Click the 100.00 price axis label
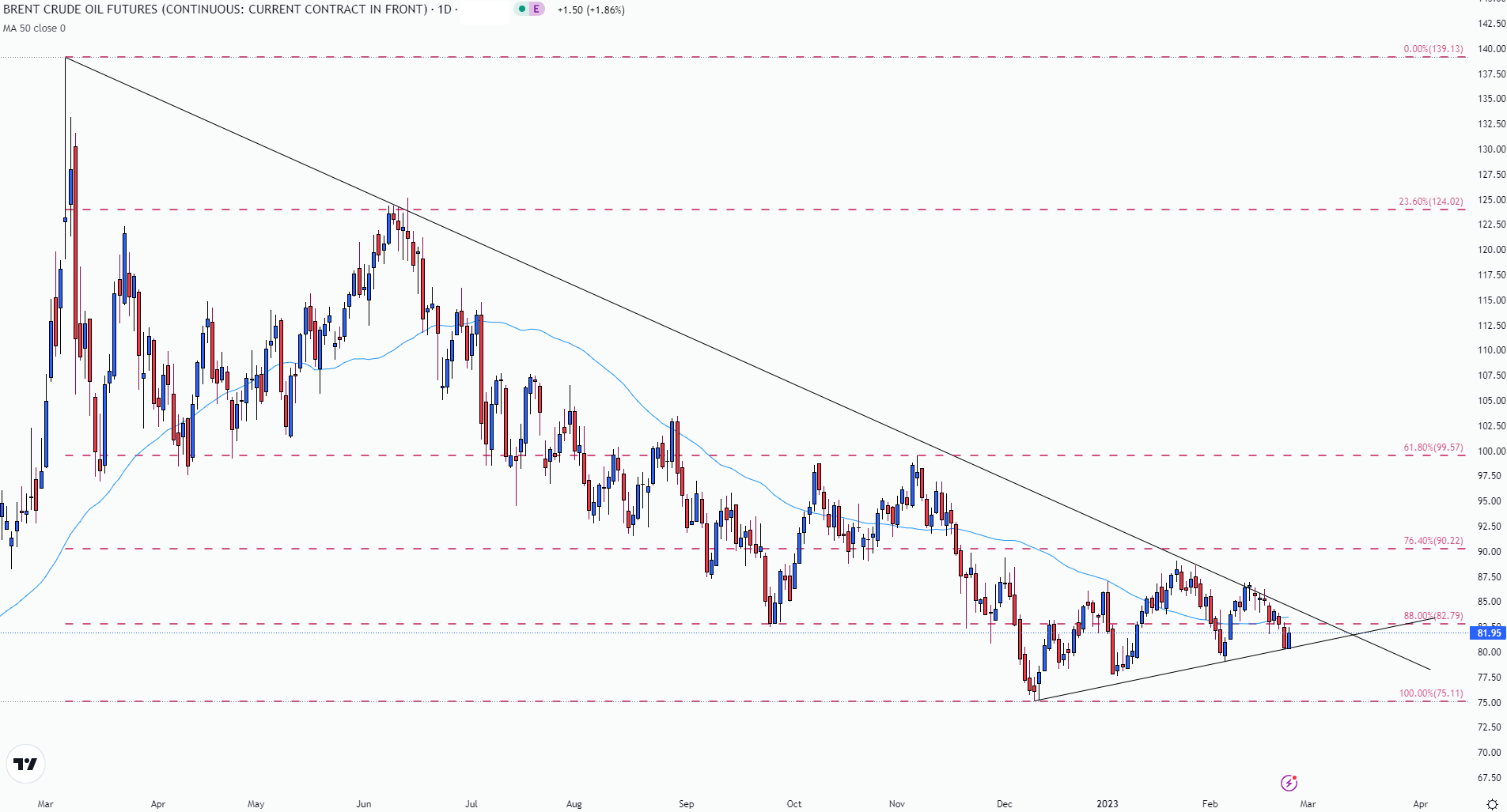Screen dimensions: 1507x812 coord(1491,451)
